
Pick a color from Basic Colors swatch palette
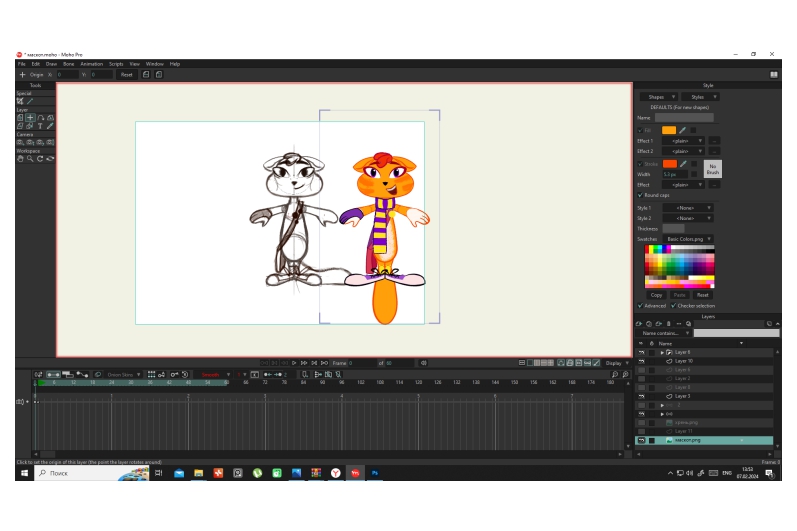680,266
